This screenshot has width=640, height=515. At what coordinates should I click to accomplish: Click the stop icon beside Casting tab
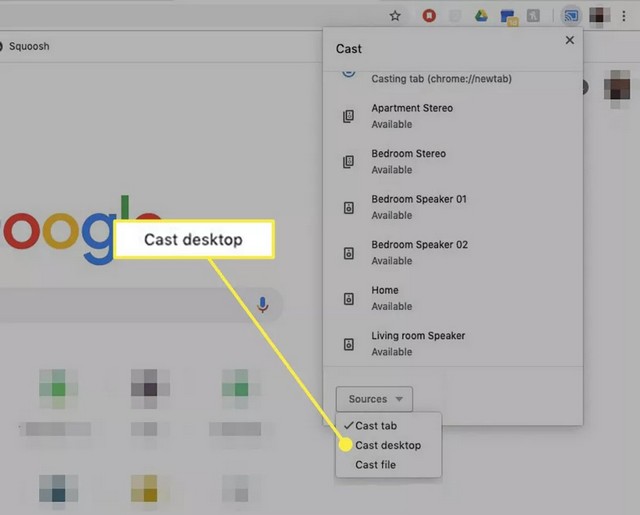point(349,71)
